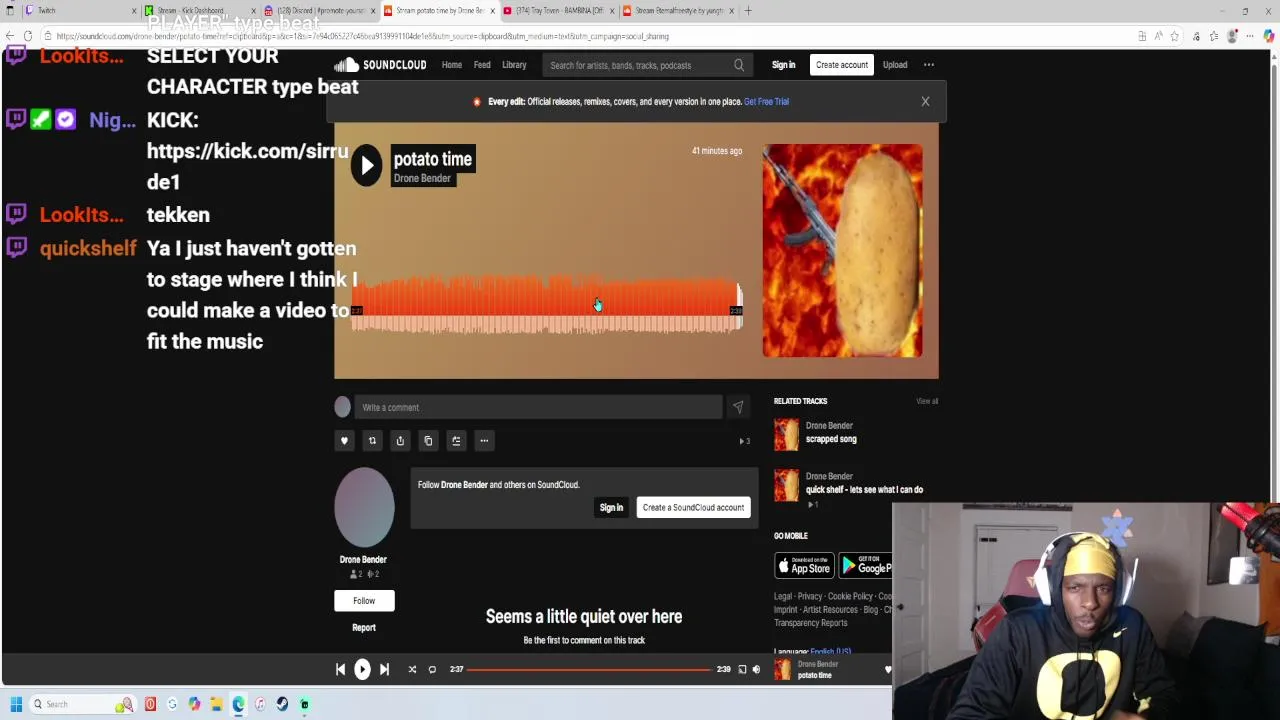Seek on bottom player progress bar
1280x720 pixels.
click(590, 670)
